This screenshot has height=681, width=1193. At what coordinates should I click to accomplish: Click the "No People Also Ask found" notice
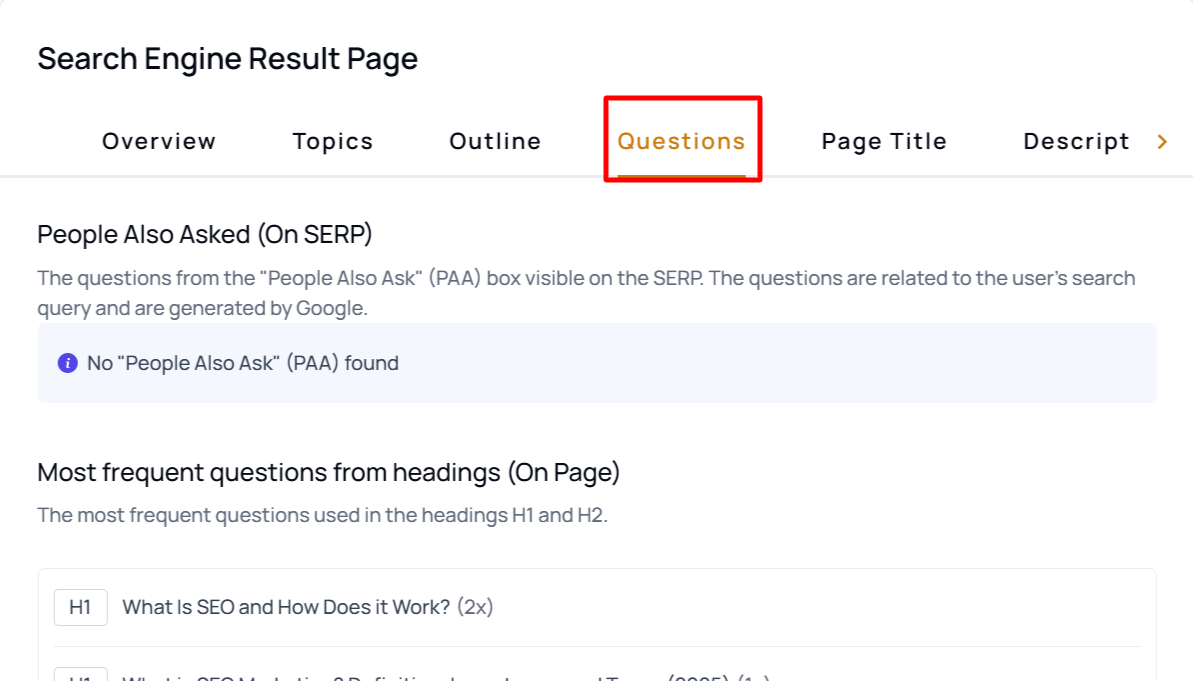point(243,363)
